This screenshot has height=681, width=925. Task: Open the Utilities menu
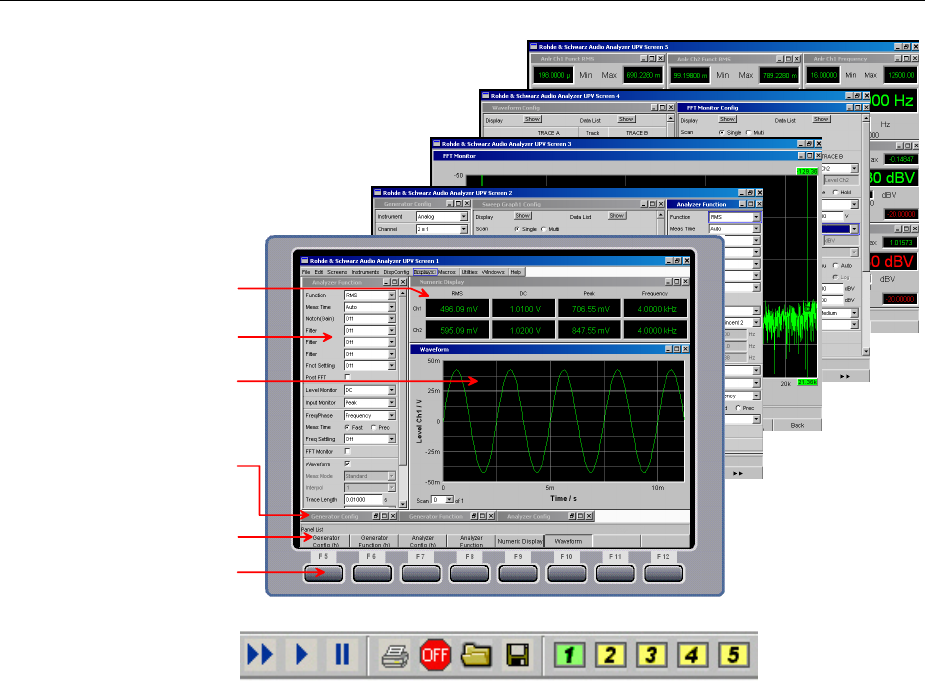470,272
